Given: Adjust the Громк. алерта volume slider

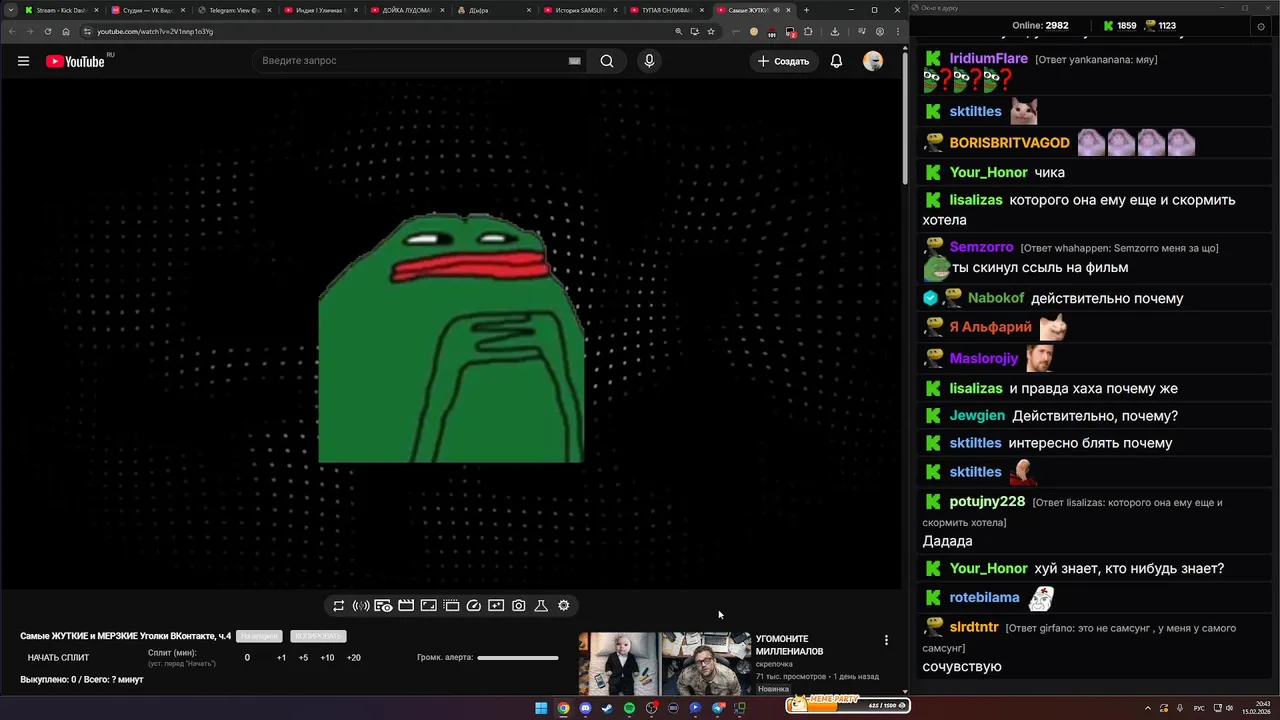Looking at the screenshot, I should point(518,658).
